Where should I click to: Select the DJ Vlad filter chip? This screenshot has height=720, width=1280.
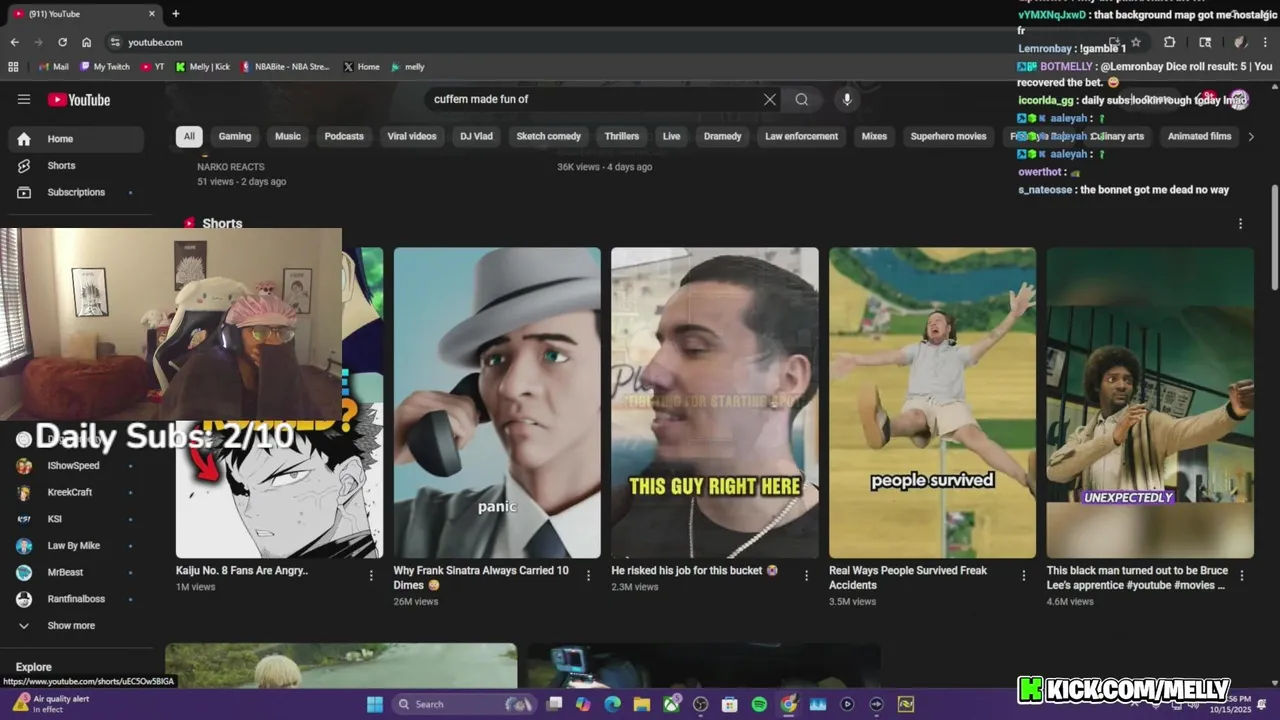tap(476, 136)
